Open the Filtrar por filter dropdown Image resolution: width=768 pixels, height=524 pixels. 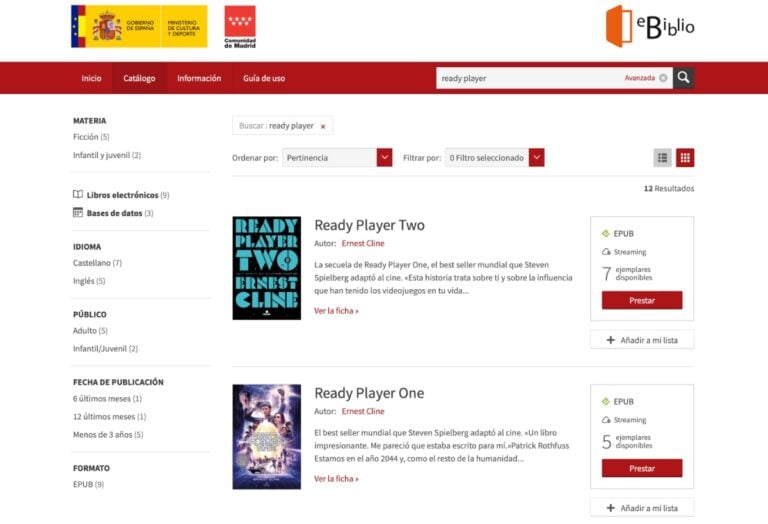click(x=495, y=158)
